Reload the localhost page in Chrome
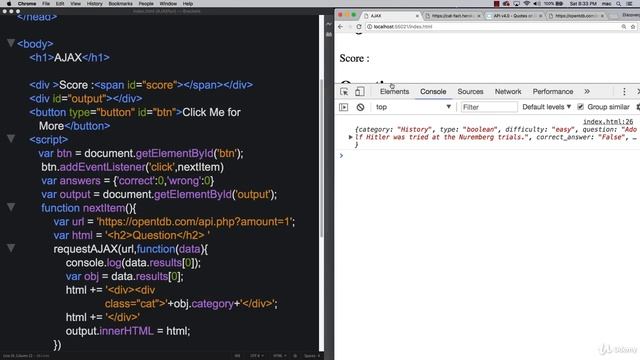640x360 pixels. [x=359, y=27]
